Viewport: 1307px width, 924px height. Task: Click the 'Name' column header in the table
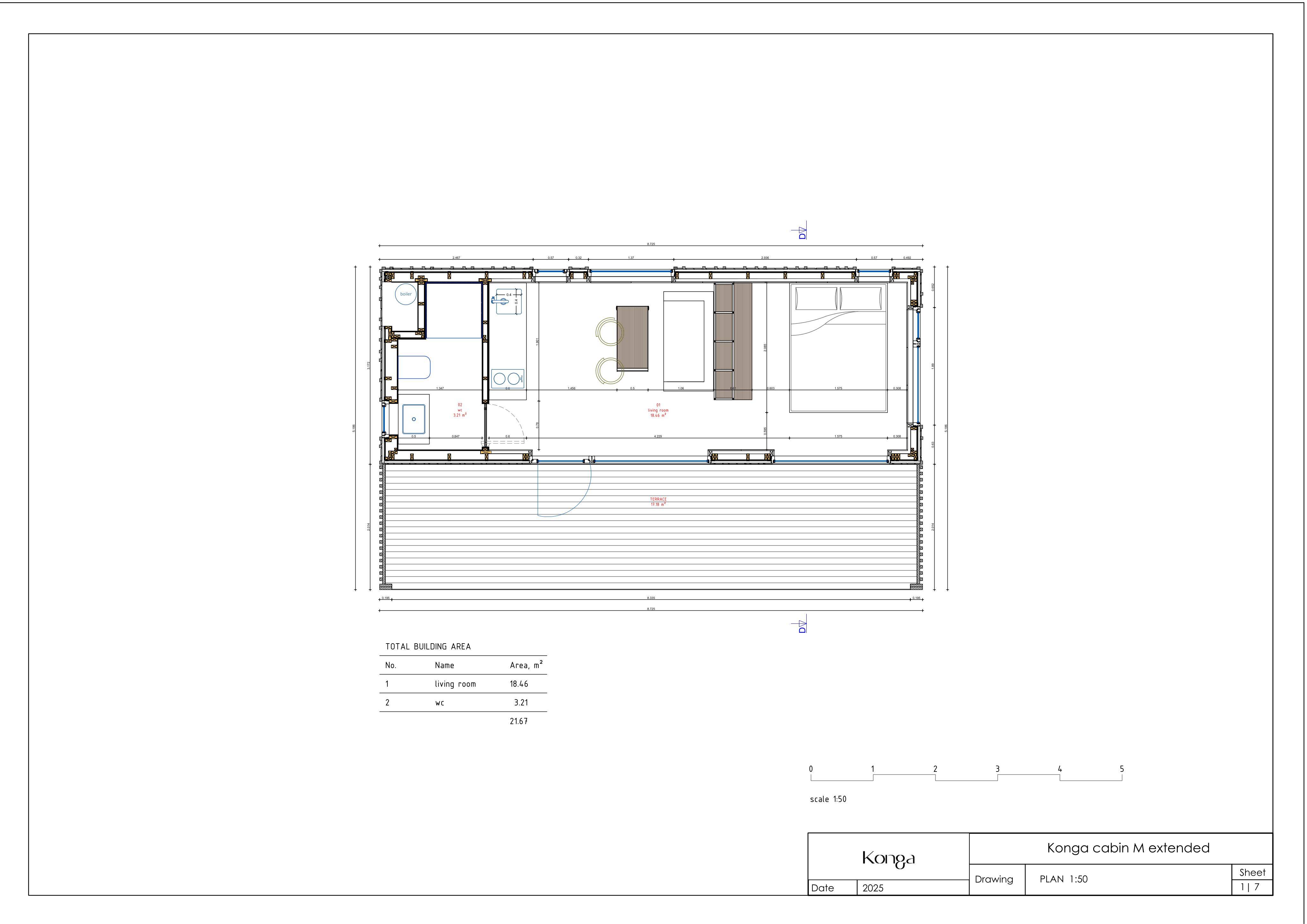coord(444,665)
